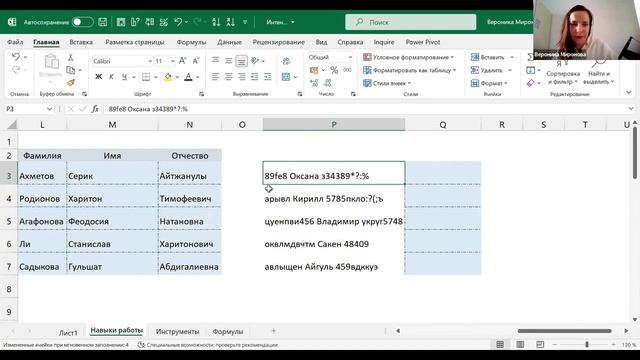Click Формат cells button
The height and width of the screenshot is (360, 640).
pyautogui.click(x=489, y=83)
